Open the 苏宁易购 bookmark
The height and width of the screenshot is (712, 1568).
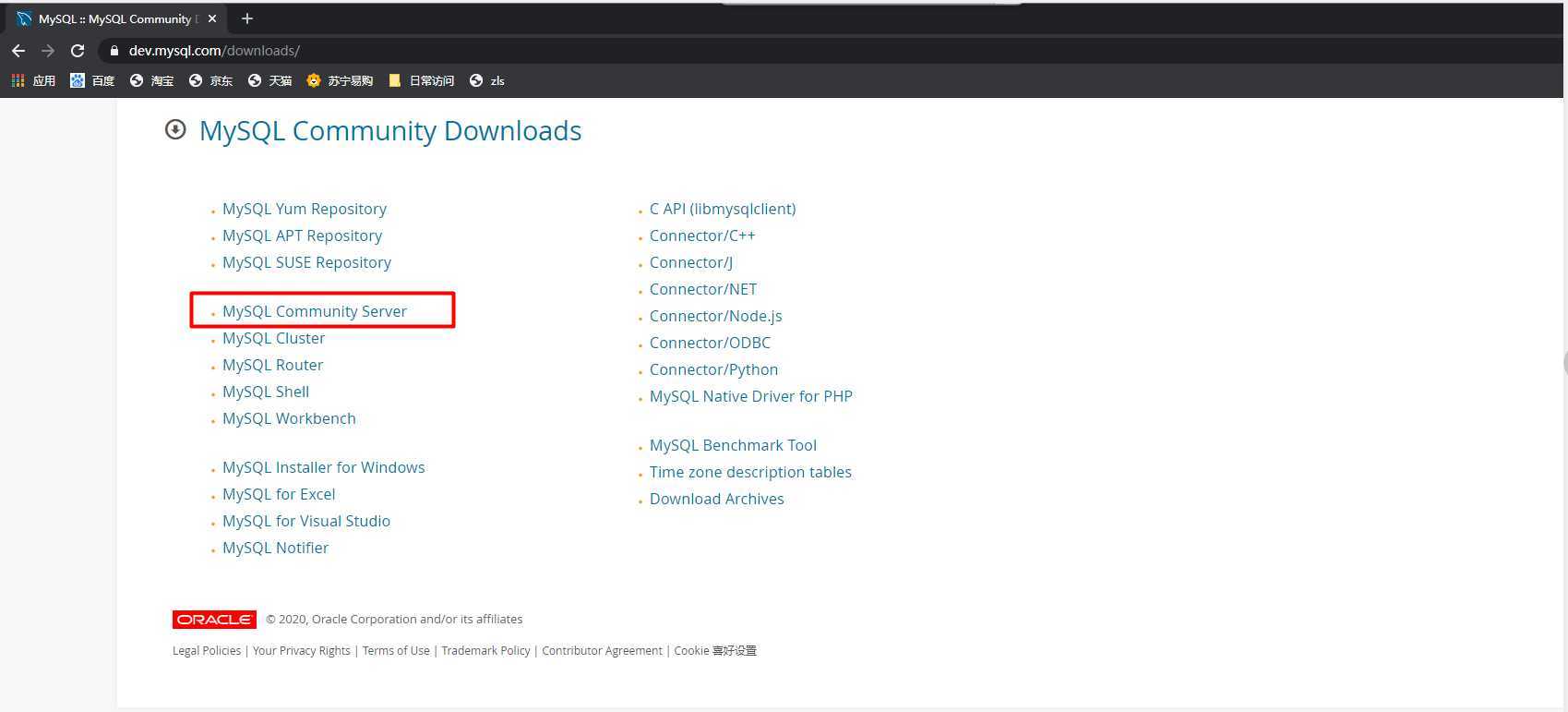click(340, 81)
